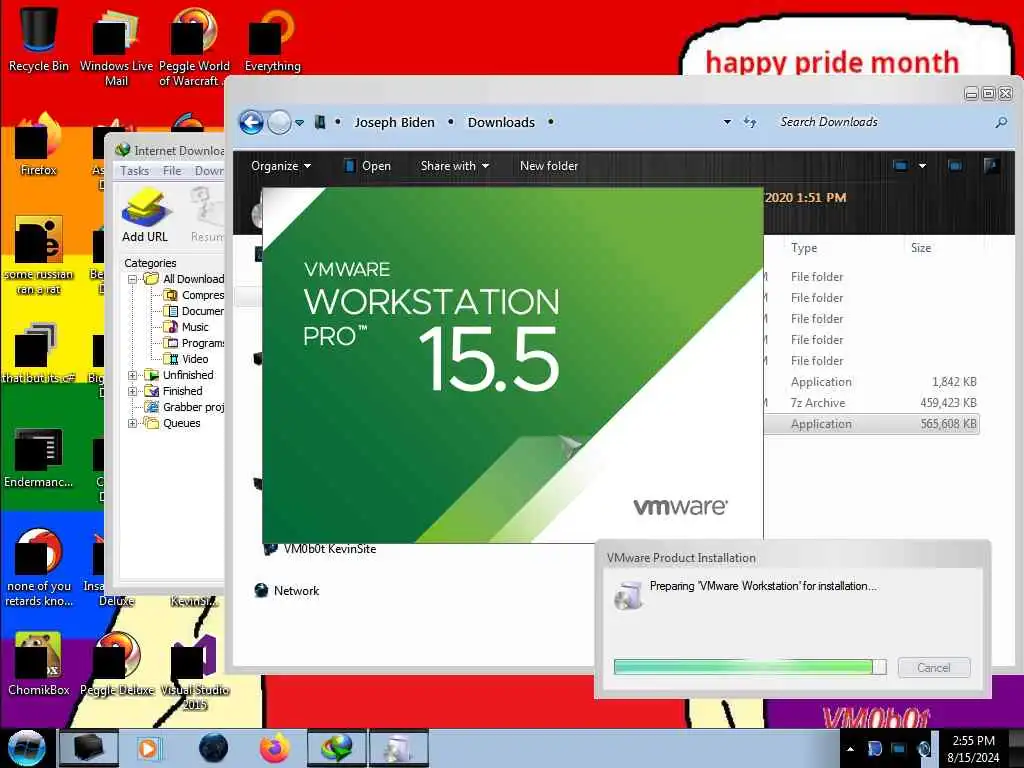
Task: Open the 'none of you' desktop icon
Action: (x=39, y=567)
